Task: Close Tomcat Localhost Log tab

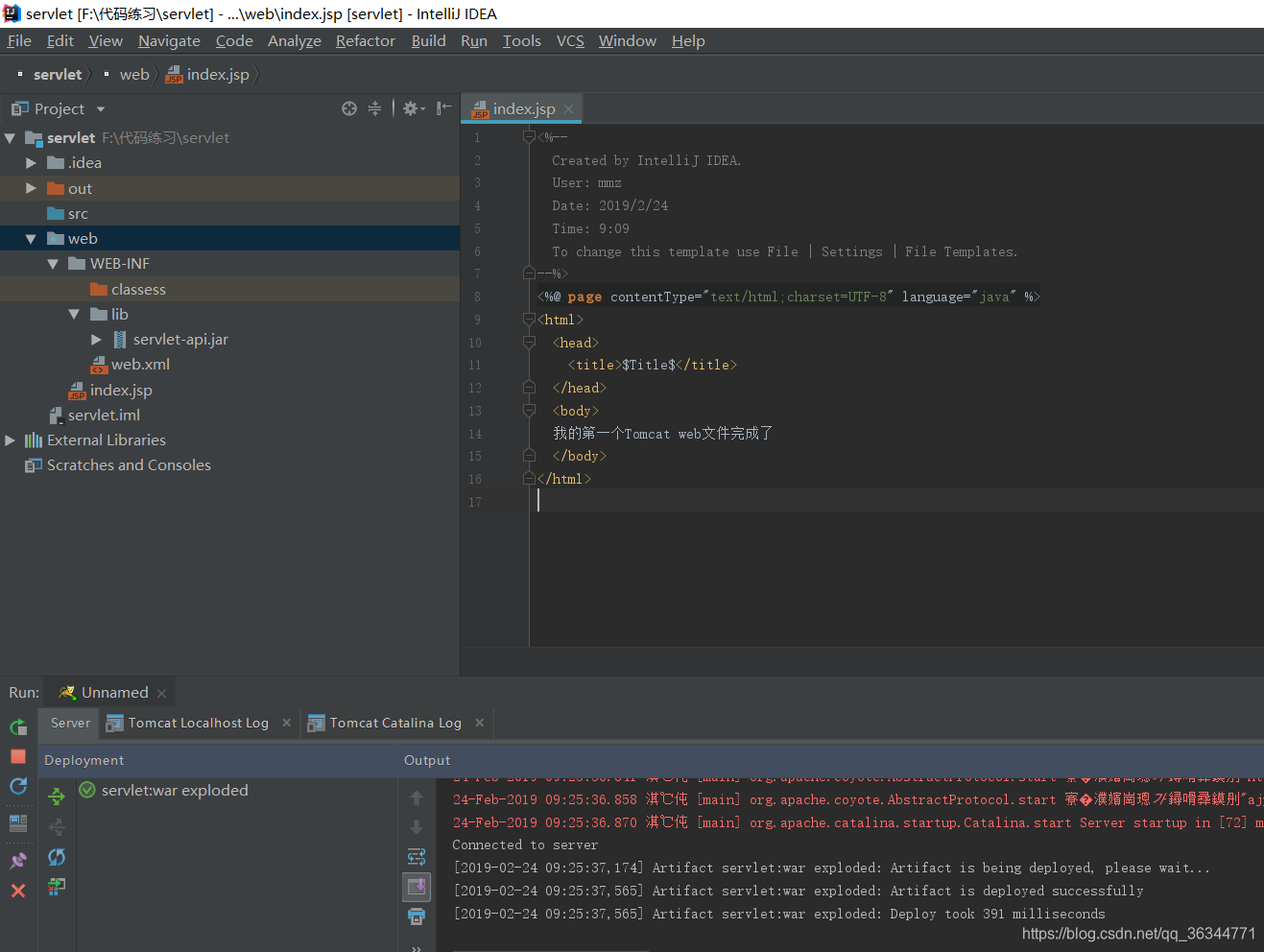Action: click(x=286, y=723)
